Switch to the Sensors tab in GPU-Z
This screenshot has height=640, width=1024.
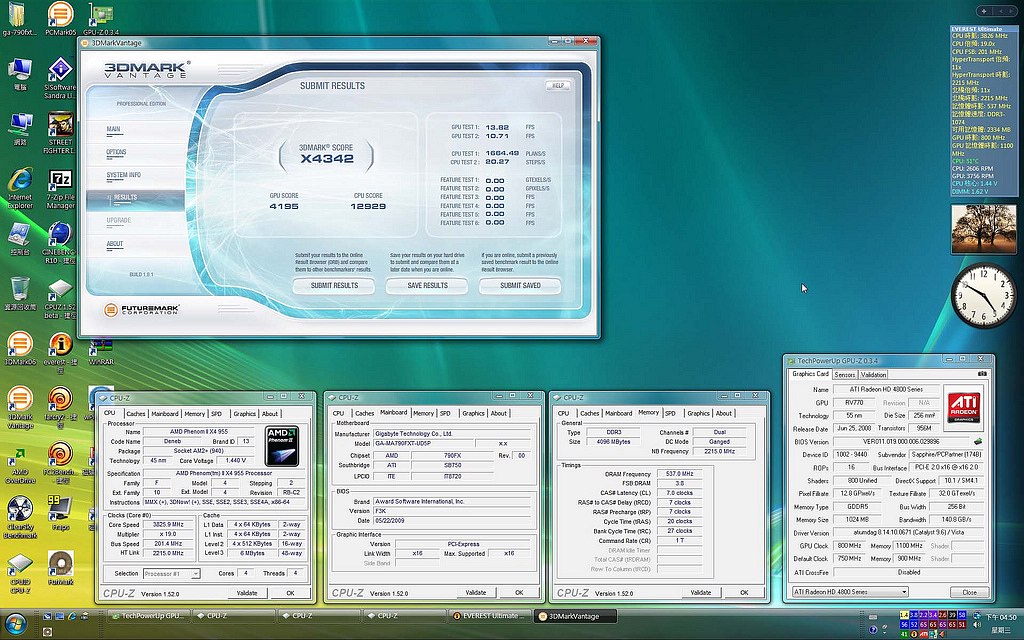point(844,375)
